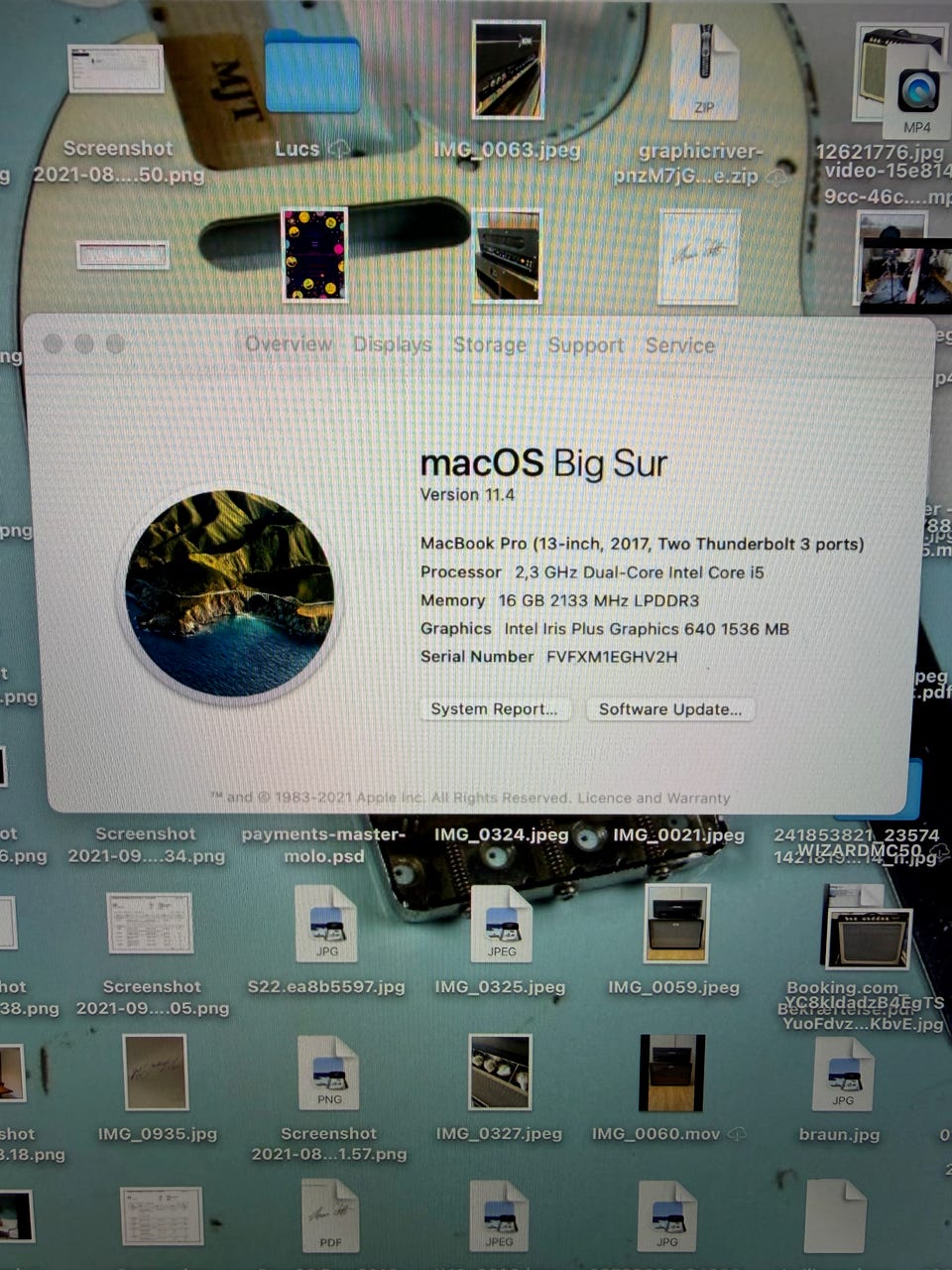
Task: Open the Licence and Warranty link
Action: (654, 798)
